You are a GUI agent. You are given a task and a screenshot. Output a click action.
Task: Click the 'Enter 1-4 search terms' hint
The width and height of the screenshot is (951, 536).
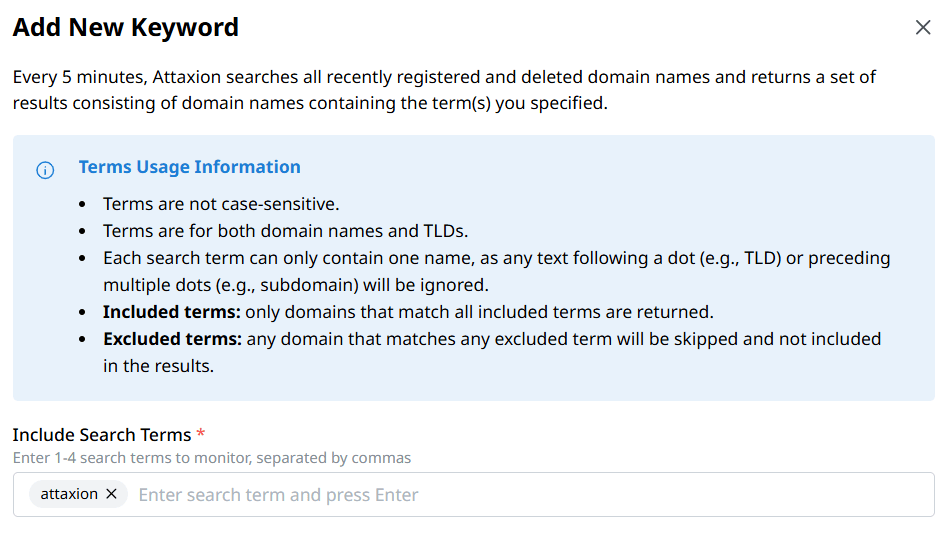(211, 458)
